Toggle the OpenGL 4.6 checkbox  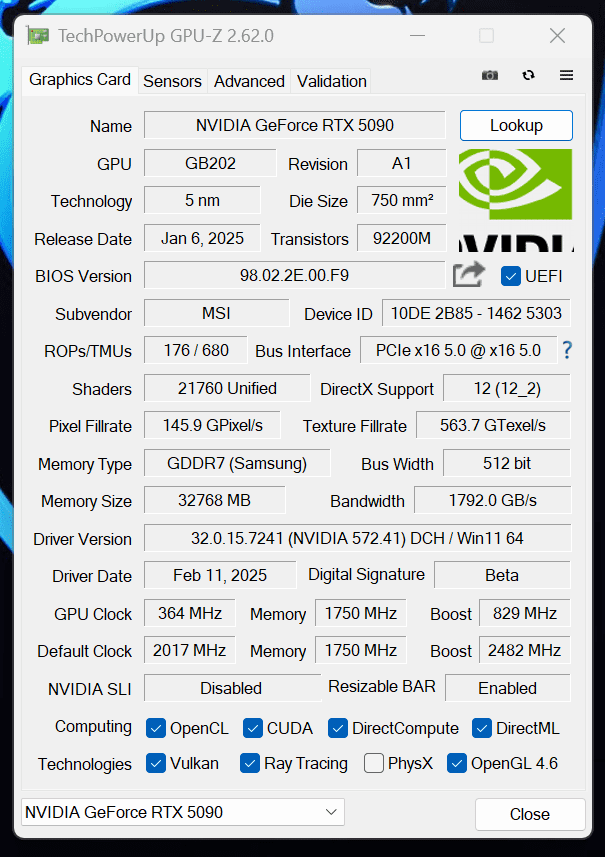coord(456,764)
